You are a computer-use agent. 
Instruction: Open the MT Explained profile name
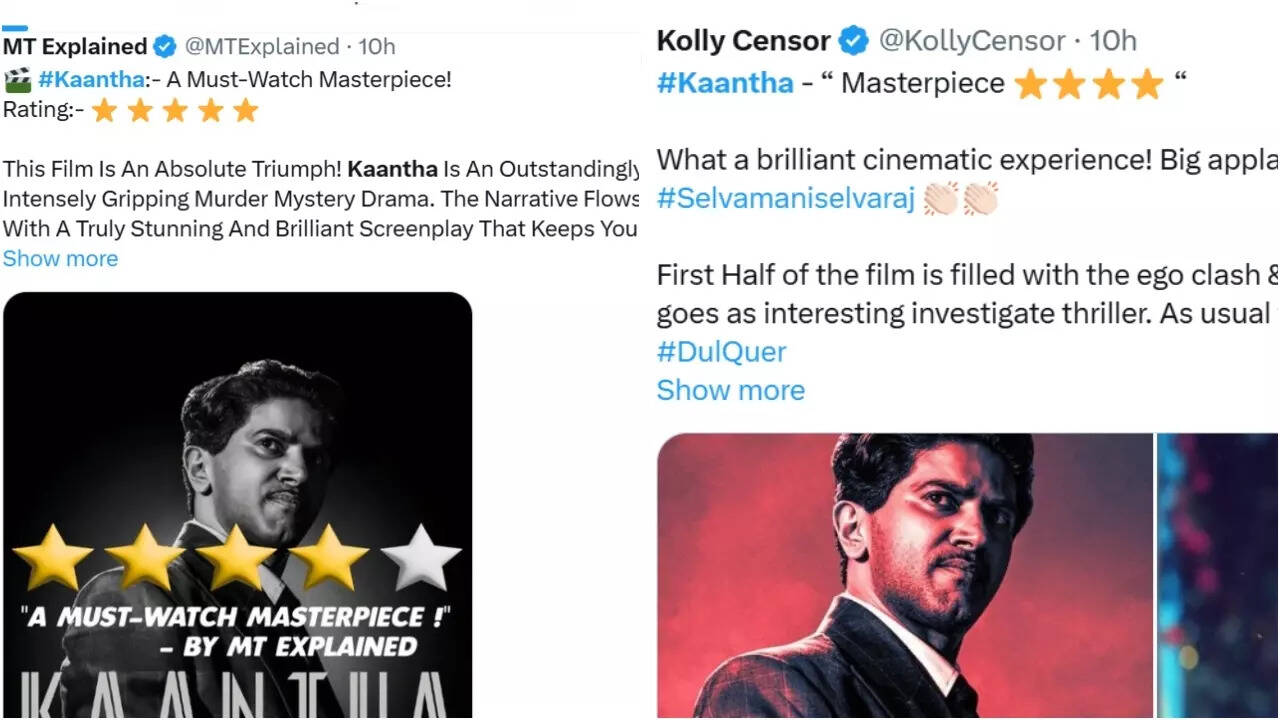tap(75, 47)
